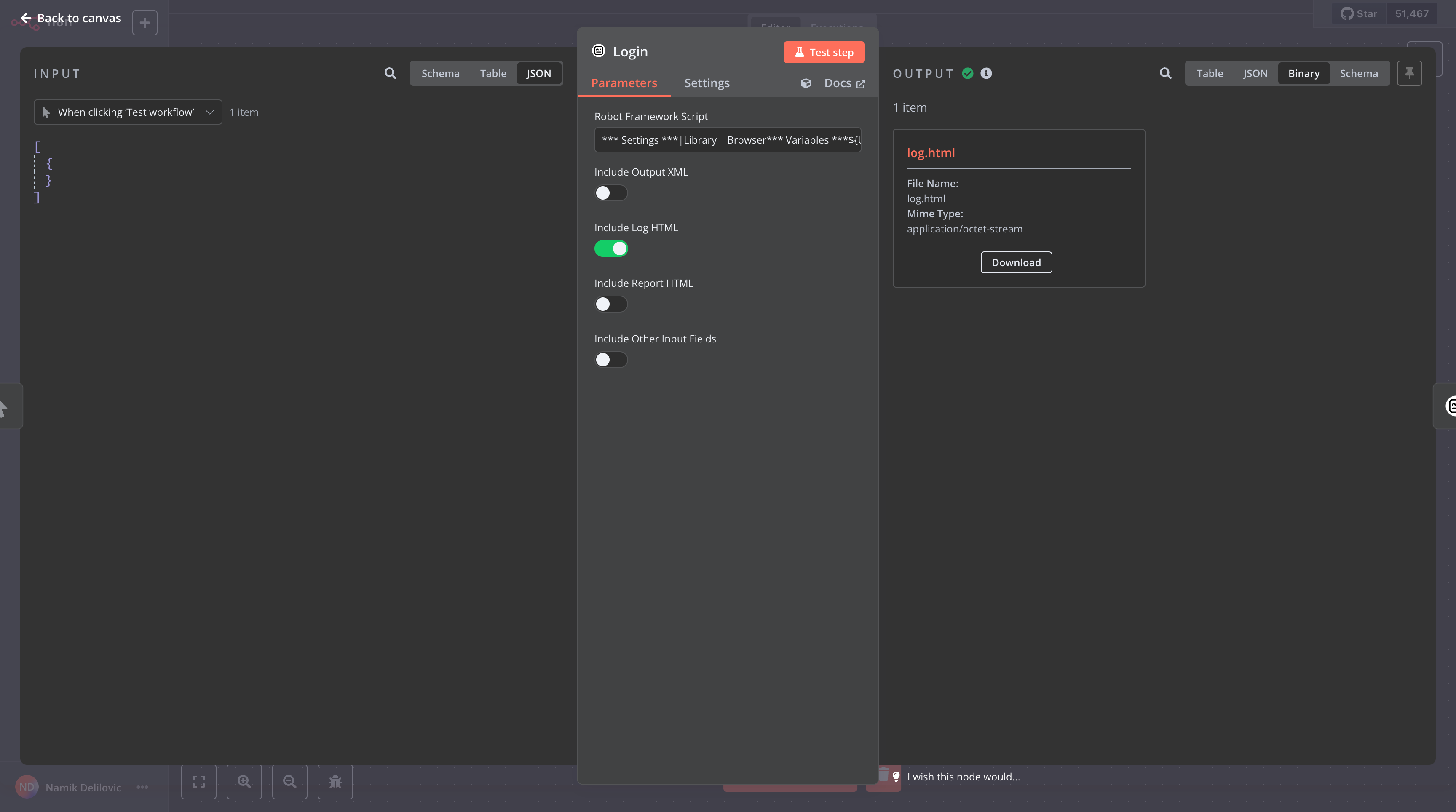This screenshot has width=1456, height=812.
Task: Switch to the Settings tab
Action: pyautogui.click(x=707, y=83)
